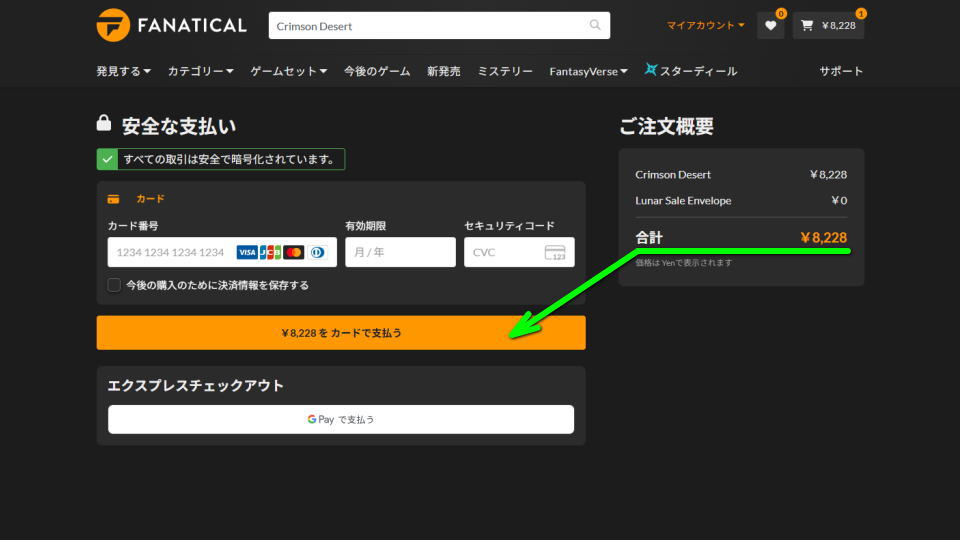Focus the 有効期限 month/year field

click(400, 253)
